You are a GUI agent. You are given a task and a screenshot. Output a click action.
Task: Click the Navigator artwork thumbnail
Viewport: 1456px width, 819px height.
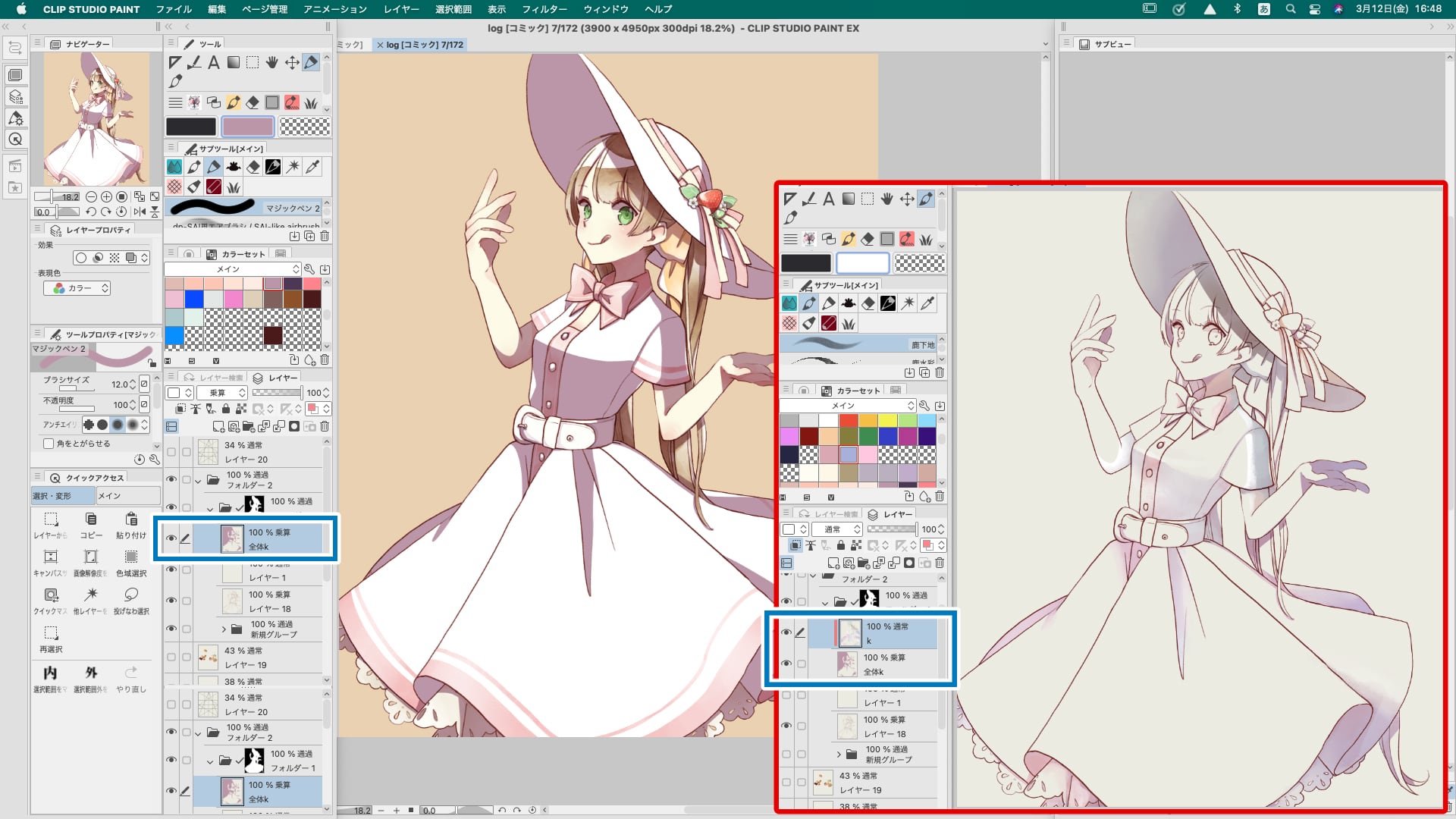click(x=96, y=119)
